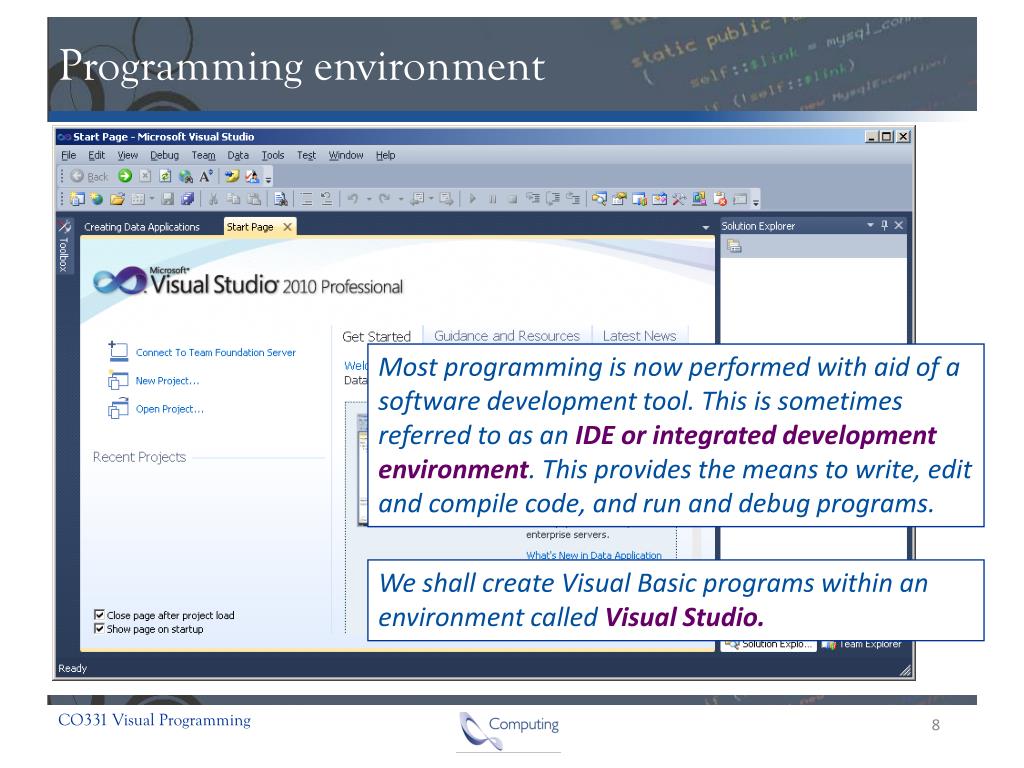
Task: Click the grey Back navigation button
Action: coord(89,176)
